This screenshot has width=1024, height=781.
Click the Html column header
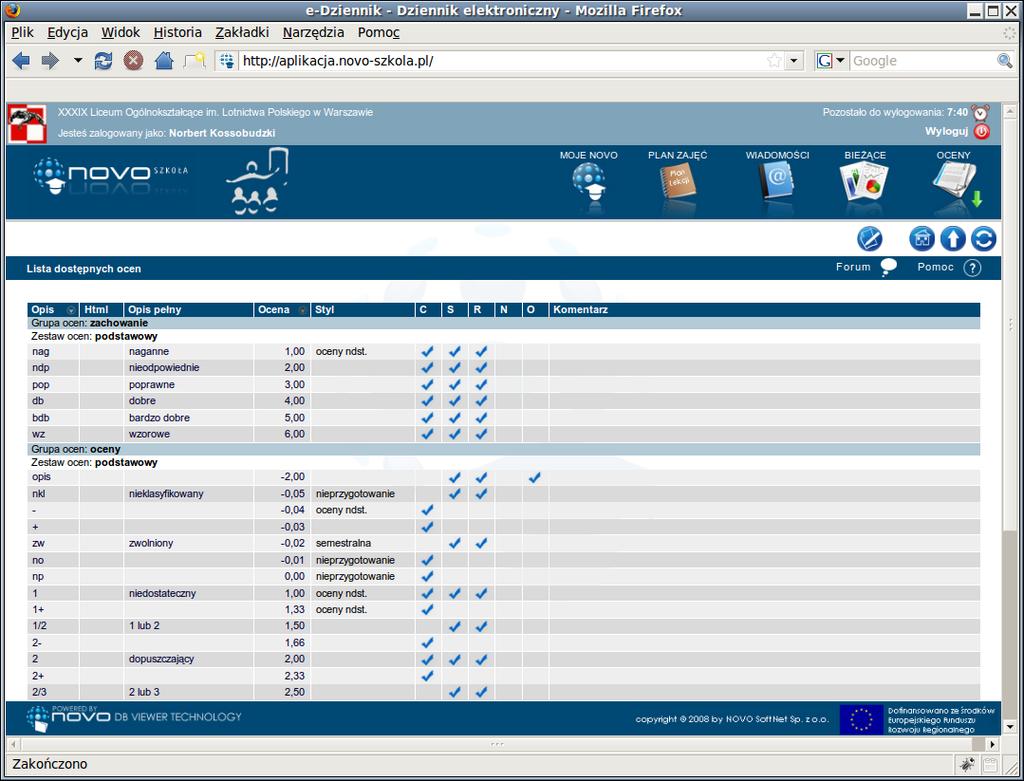101,310
